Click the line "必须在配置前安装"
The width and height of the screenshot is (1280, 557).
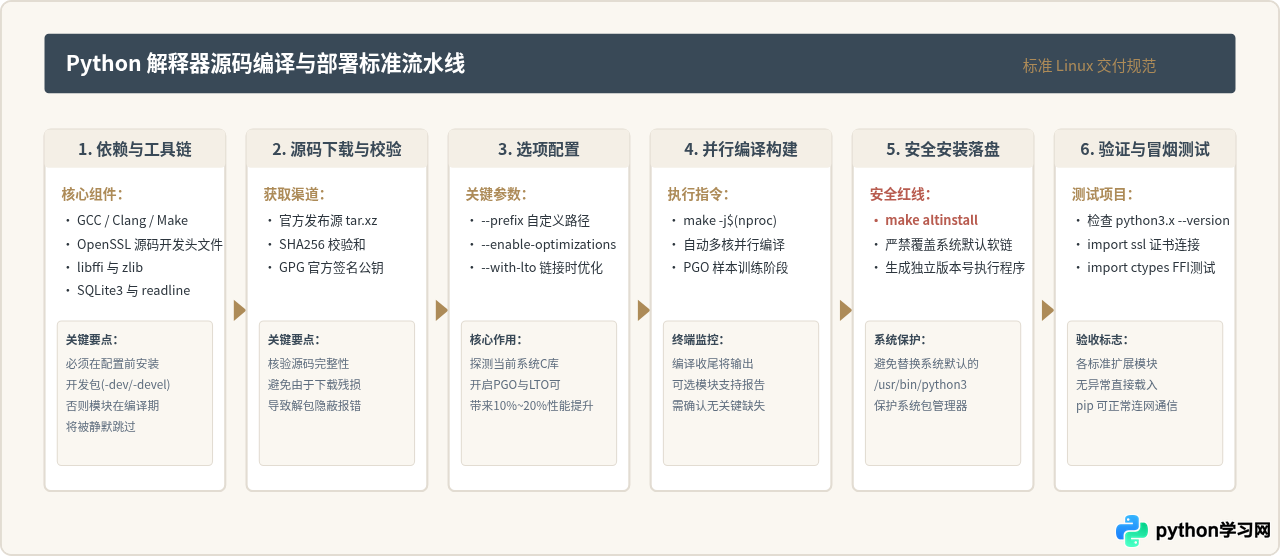coord(112,363)
